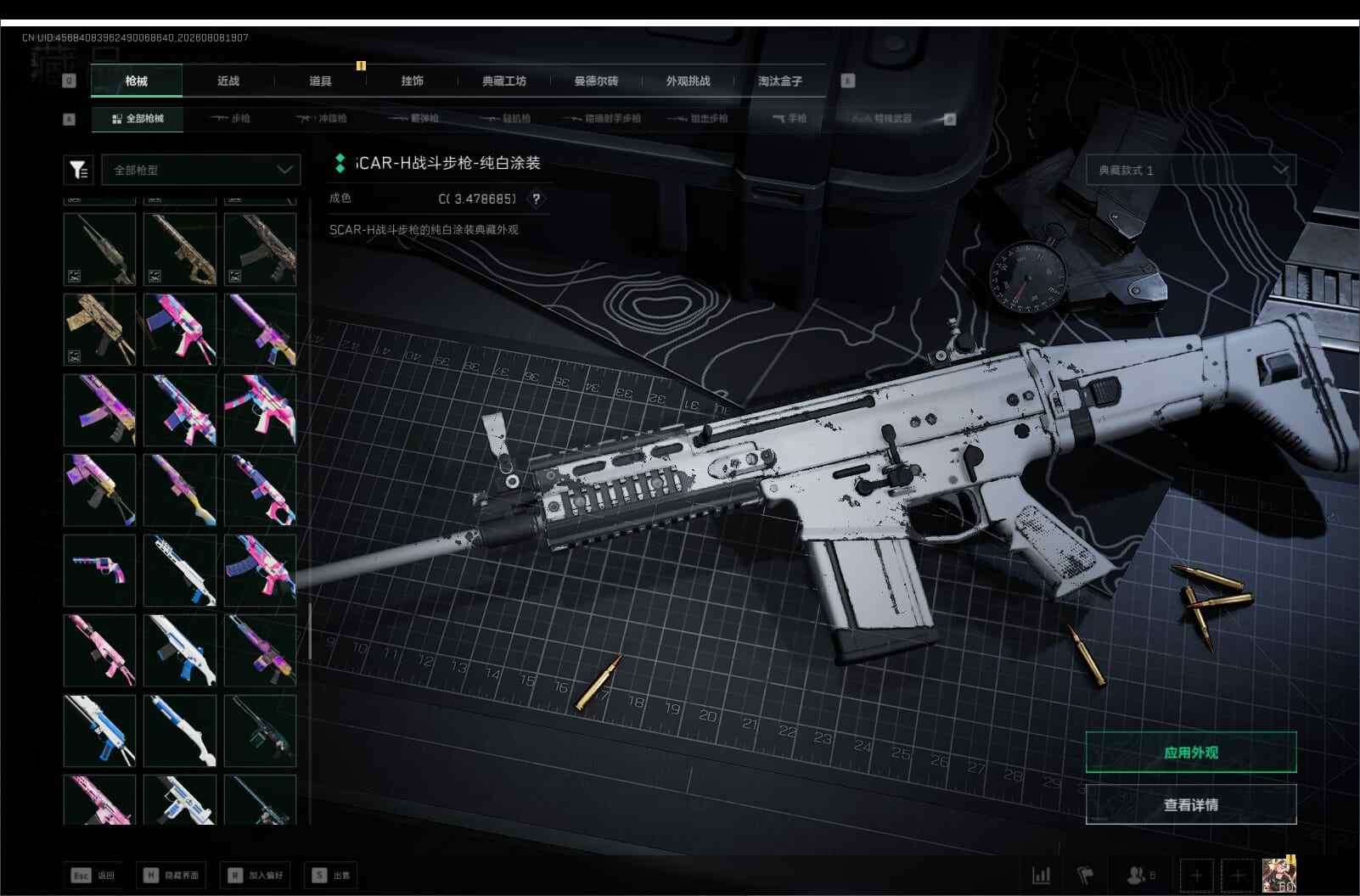Click the first empty squad slot plus
This screenshot has height=896, width=1360.
tap(1196, 875)
